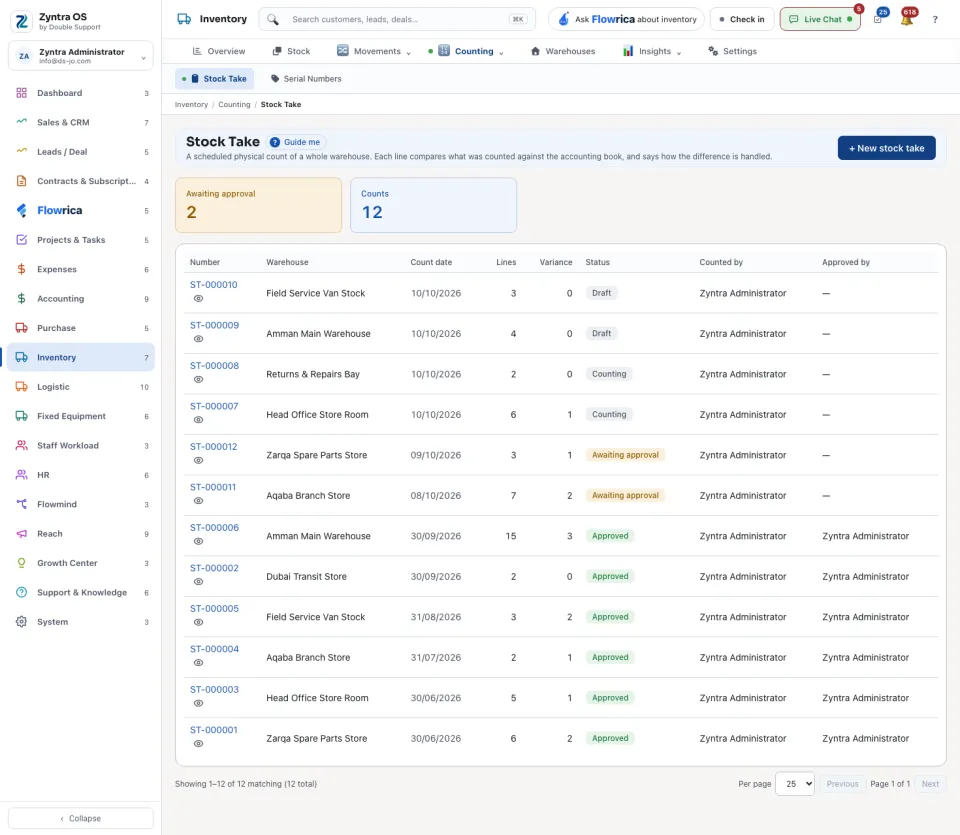Image resolution: width=960 pixels, height=835 pixels.
Task: Click the Projects & Tasks checkbox icon
Action: pos(21,239)
